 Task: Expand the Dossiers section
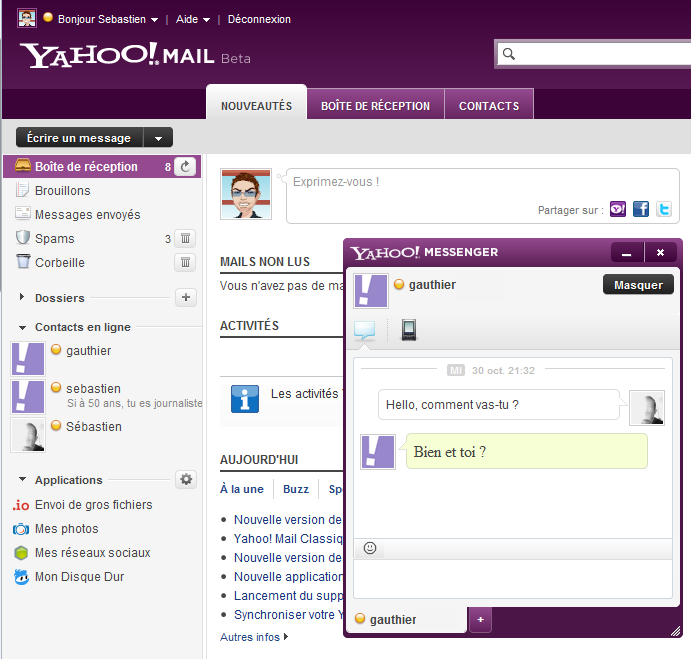coord(22,297)
